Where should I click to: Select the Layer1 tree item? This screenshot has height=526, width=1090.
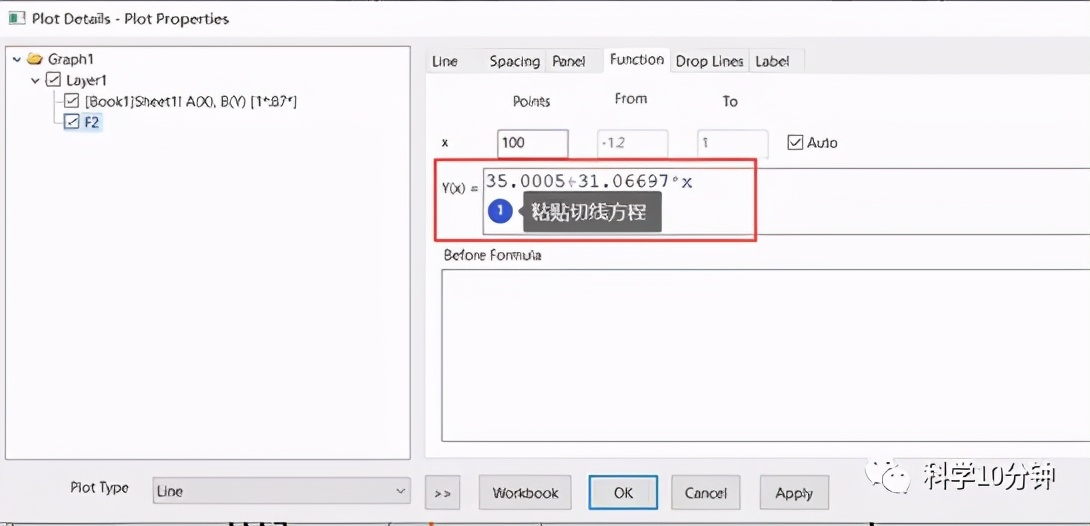tap(86, 80)
